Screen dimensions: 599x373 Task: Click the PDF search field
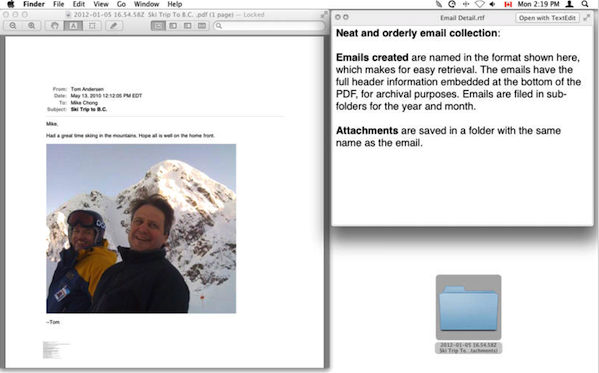tap(269, 26)
